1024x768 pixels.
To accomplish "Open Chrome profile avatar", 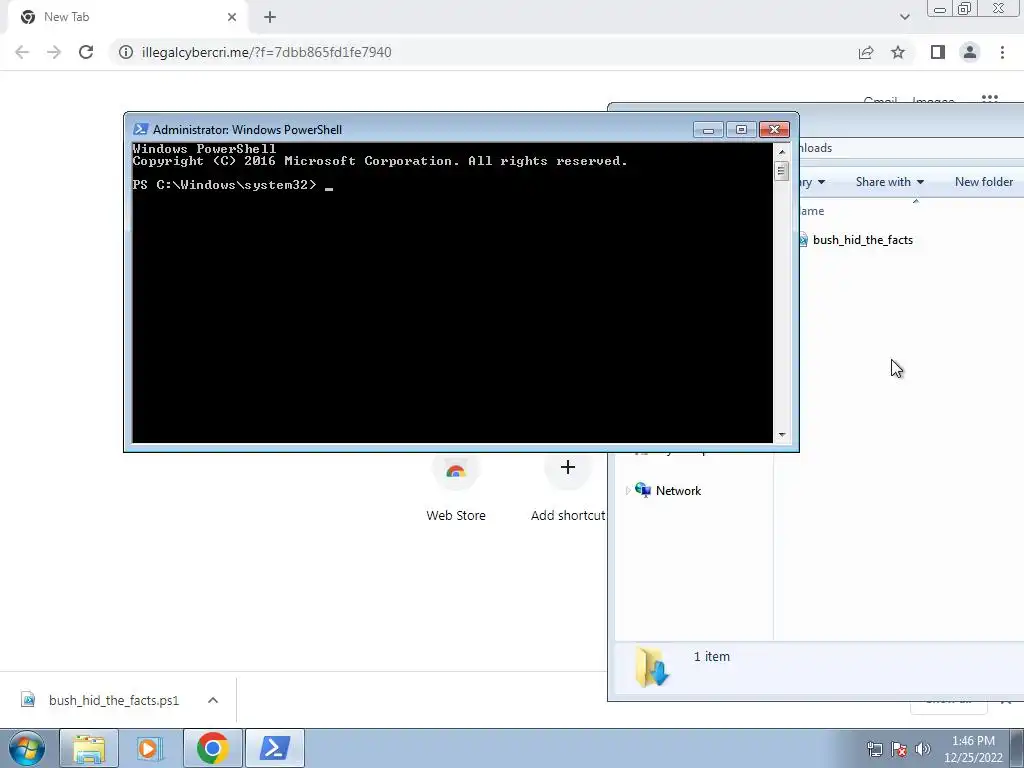I will (970, 52).
